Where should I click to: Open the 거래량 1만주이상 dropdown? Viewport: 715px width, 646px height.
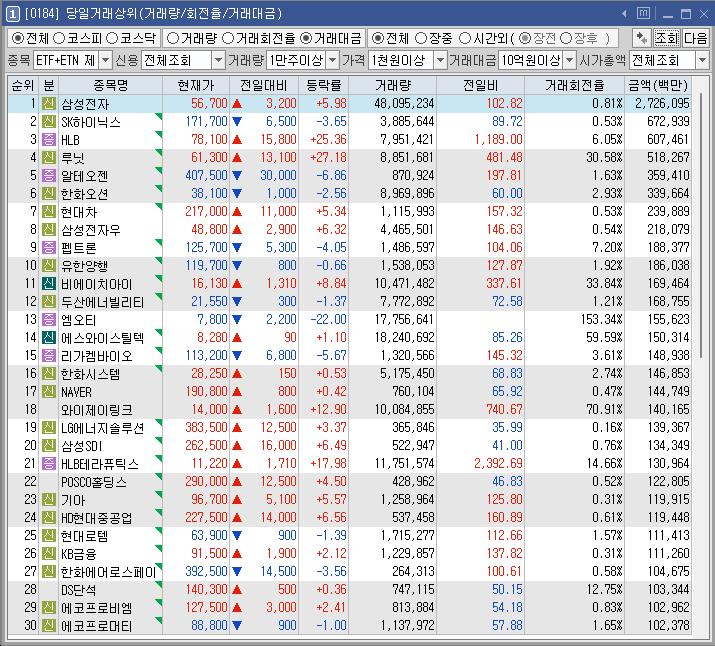click(333, 60)
